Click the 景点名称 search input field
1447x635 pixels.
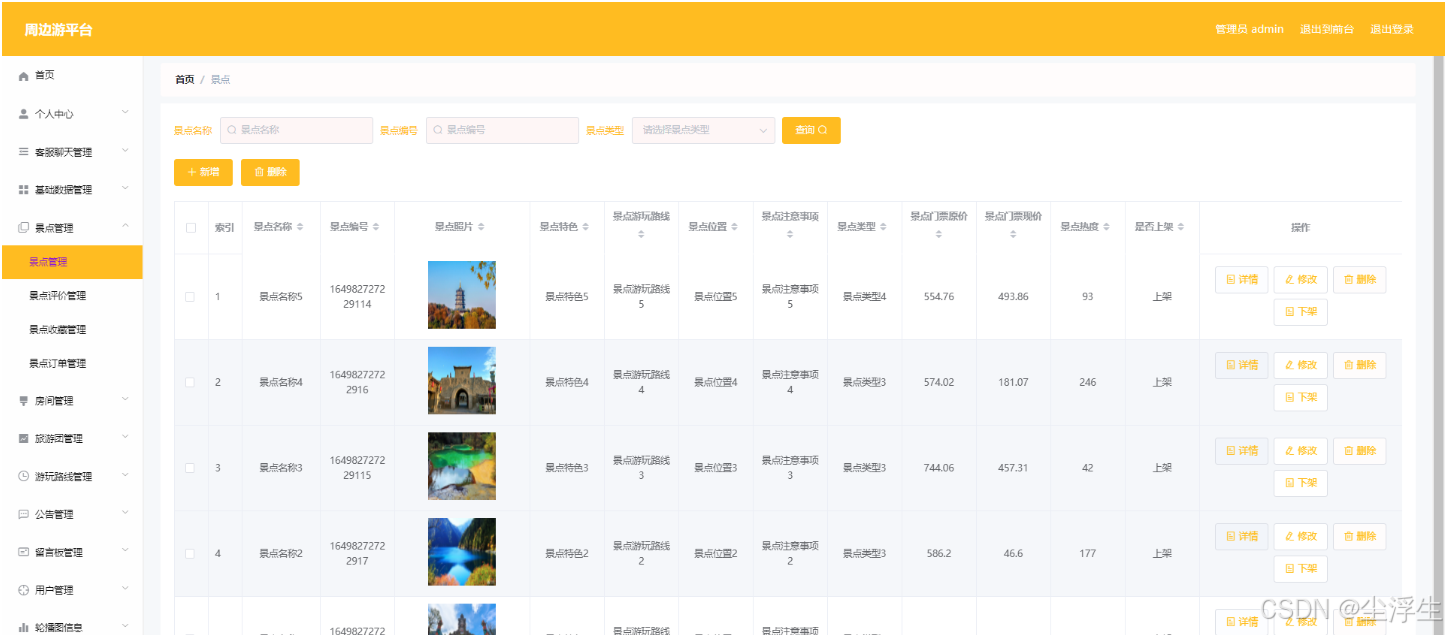click(296, 130)
